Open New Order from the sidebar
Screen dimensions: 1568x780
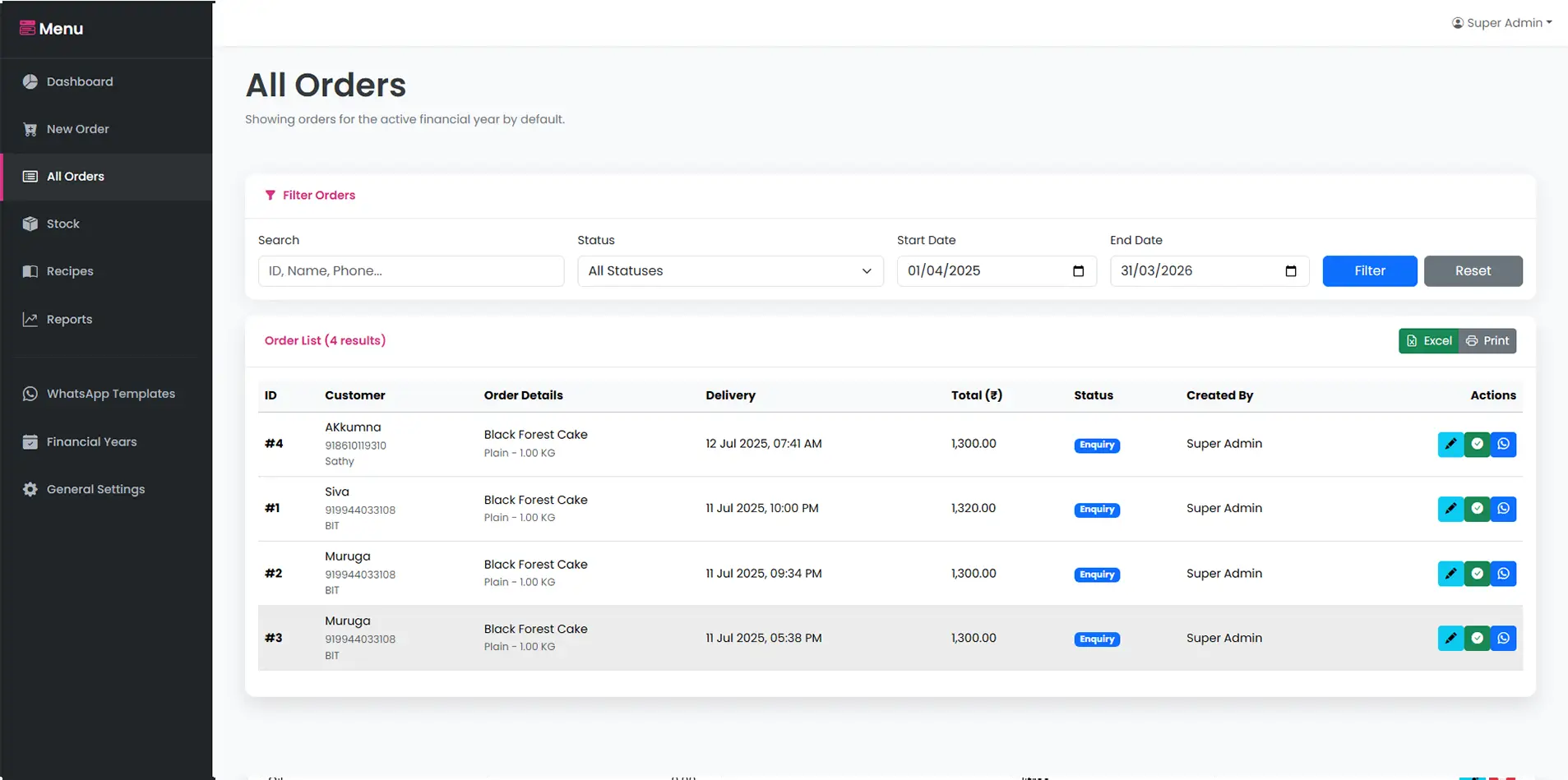point(77,129)
